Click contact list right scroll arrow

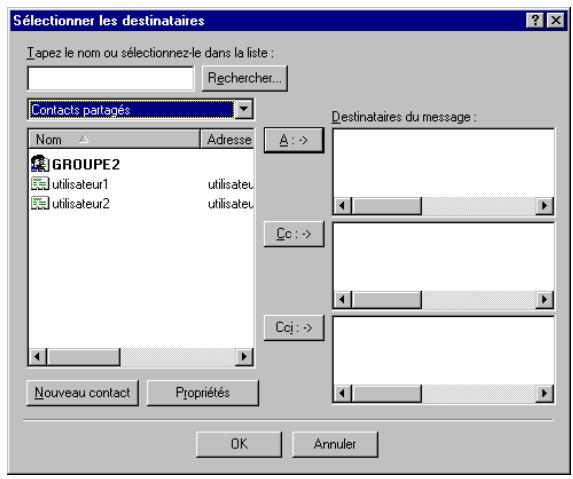(x=244, y=357)
